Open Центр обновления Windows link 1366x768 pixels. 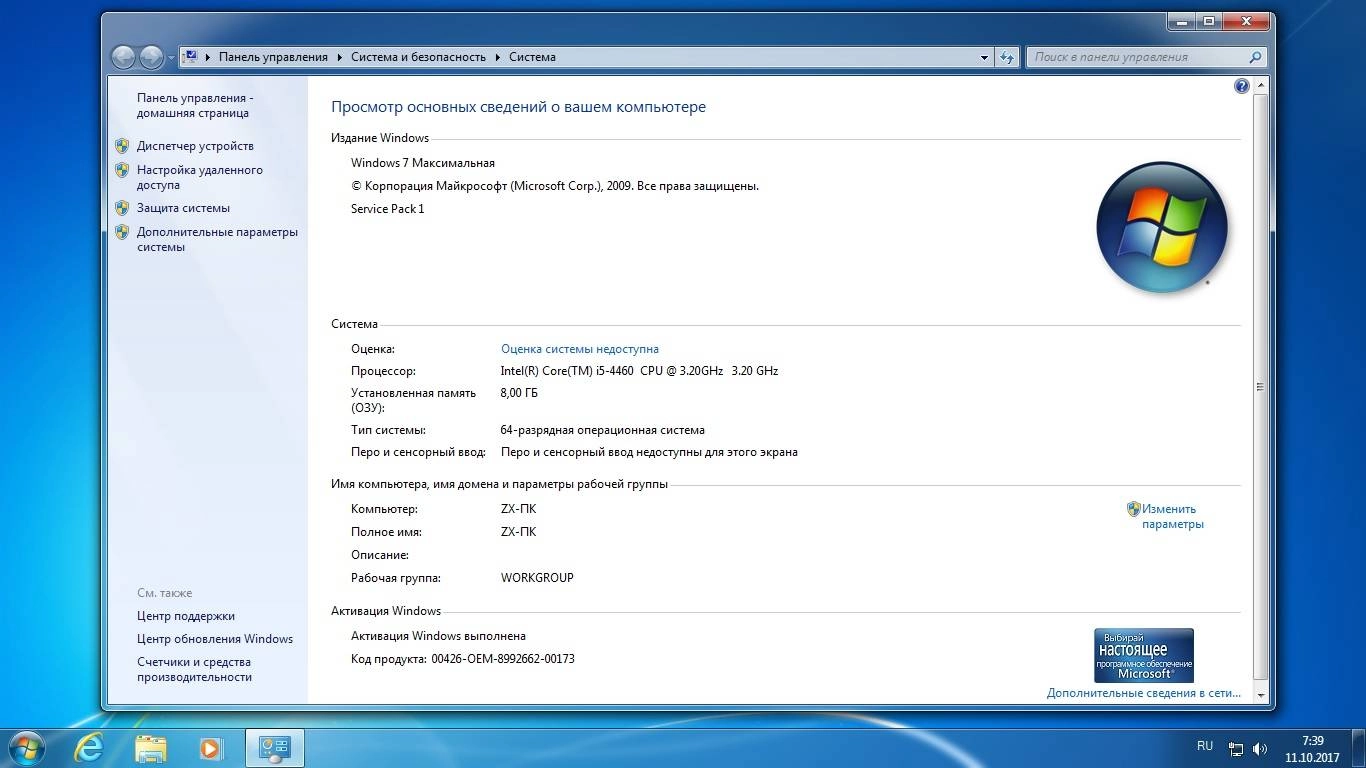[x=215, y=639]
